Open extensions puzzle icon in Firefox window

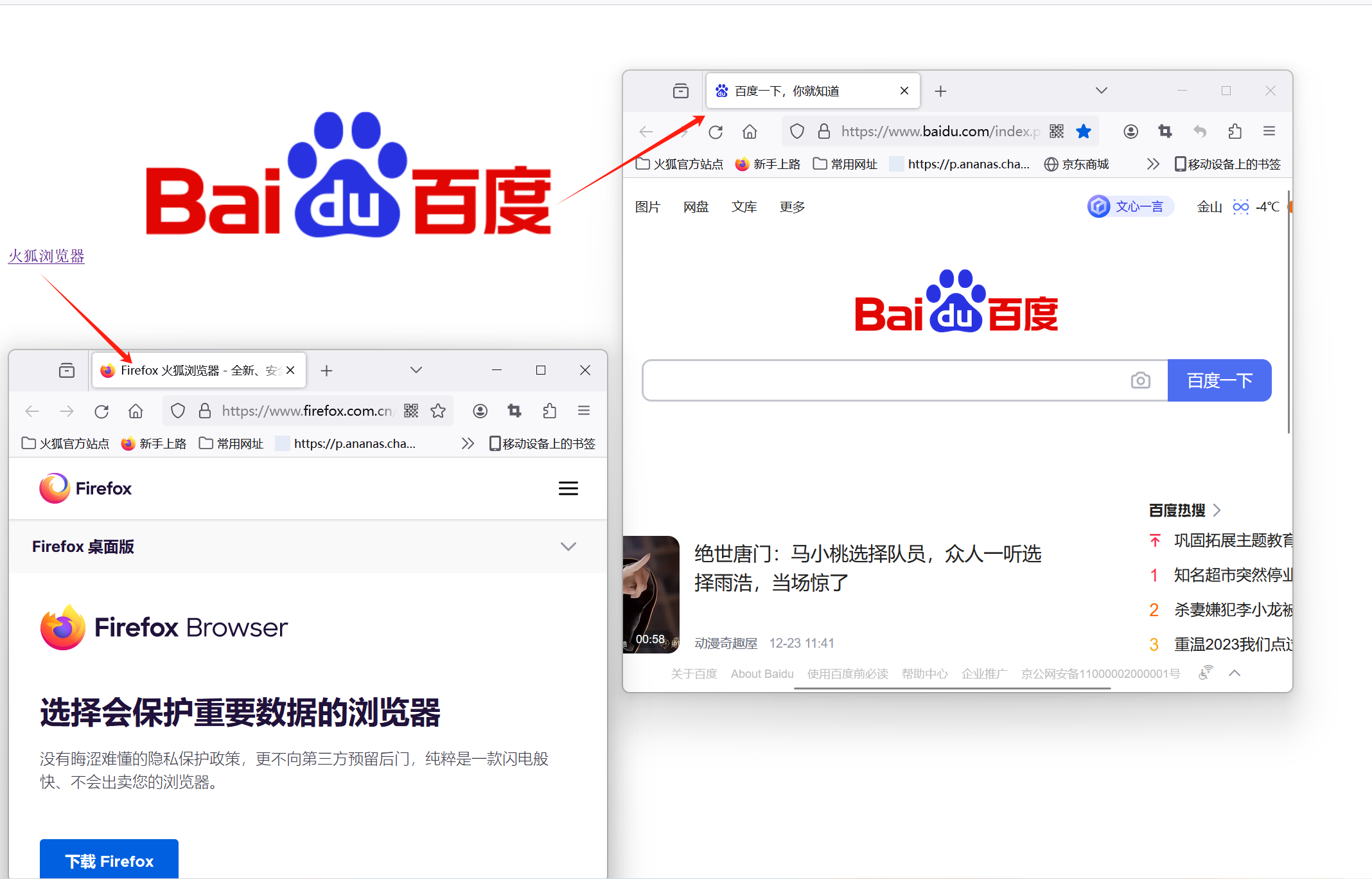tap(549, 411)
